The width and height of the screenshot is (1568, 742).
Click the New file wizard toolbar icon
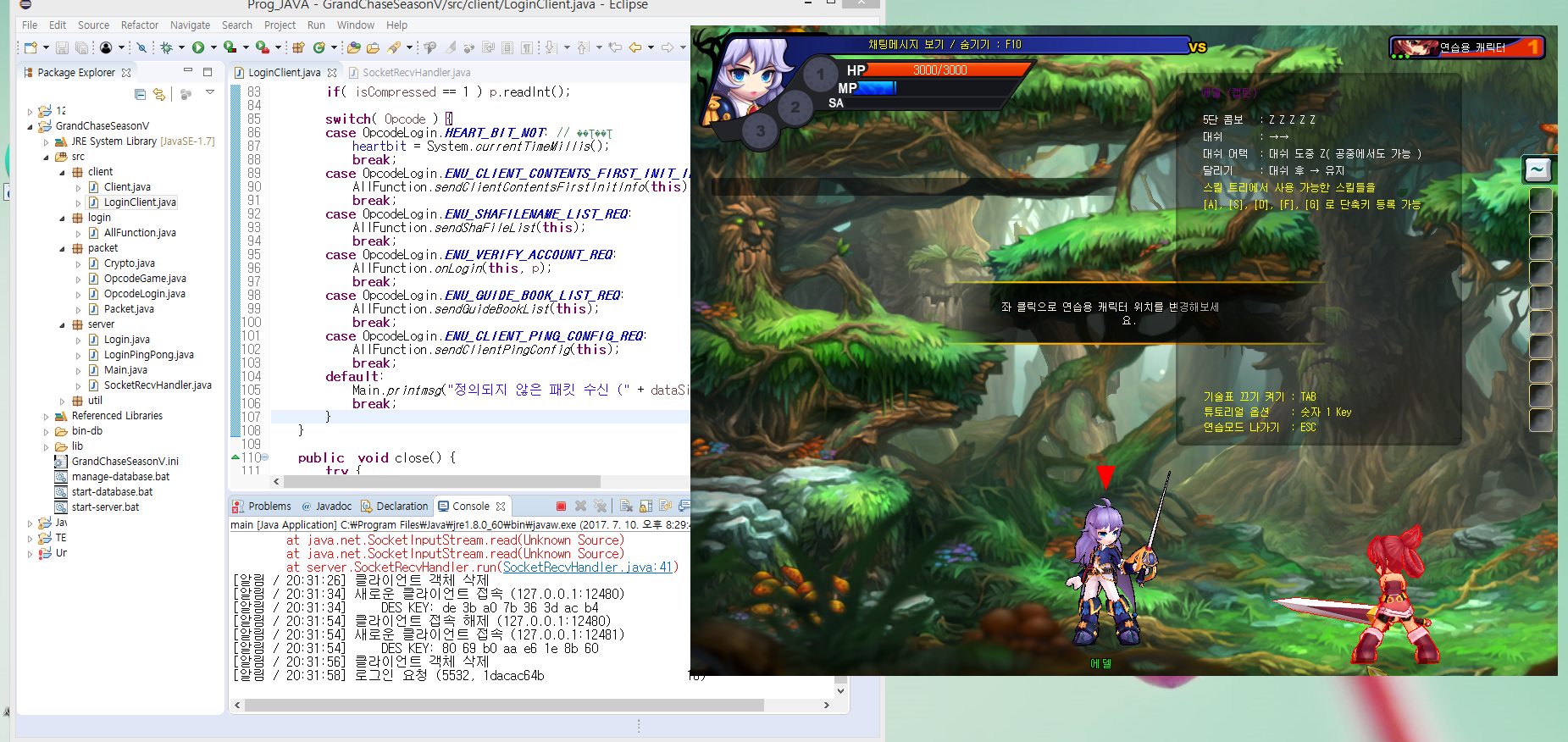[30, 47]
